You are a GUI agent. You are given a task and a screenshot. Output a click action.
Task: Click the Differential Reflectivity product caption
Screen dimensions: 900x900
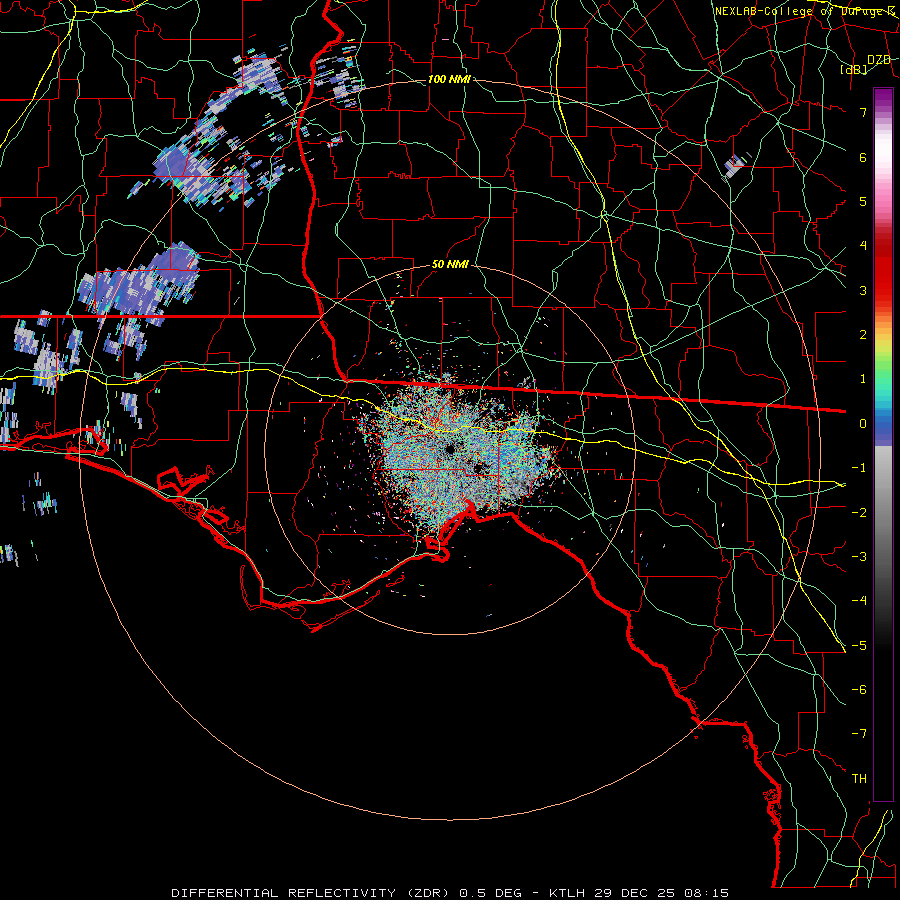point(450,893)
